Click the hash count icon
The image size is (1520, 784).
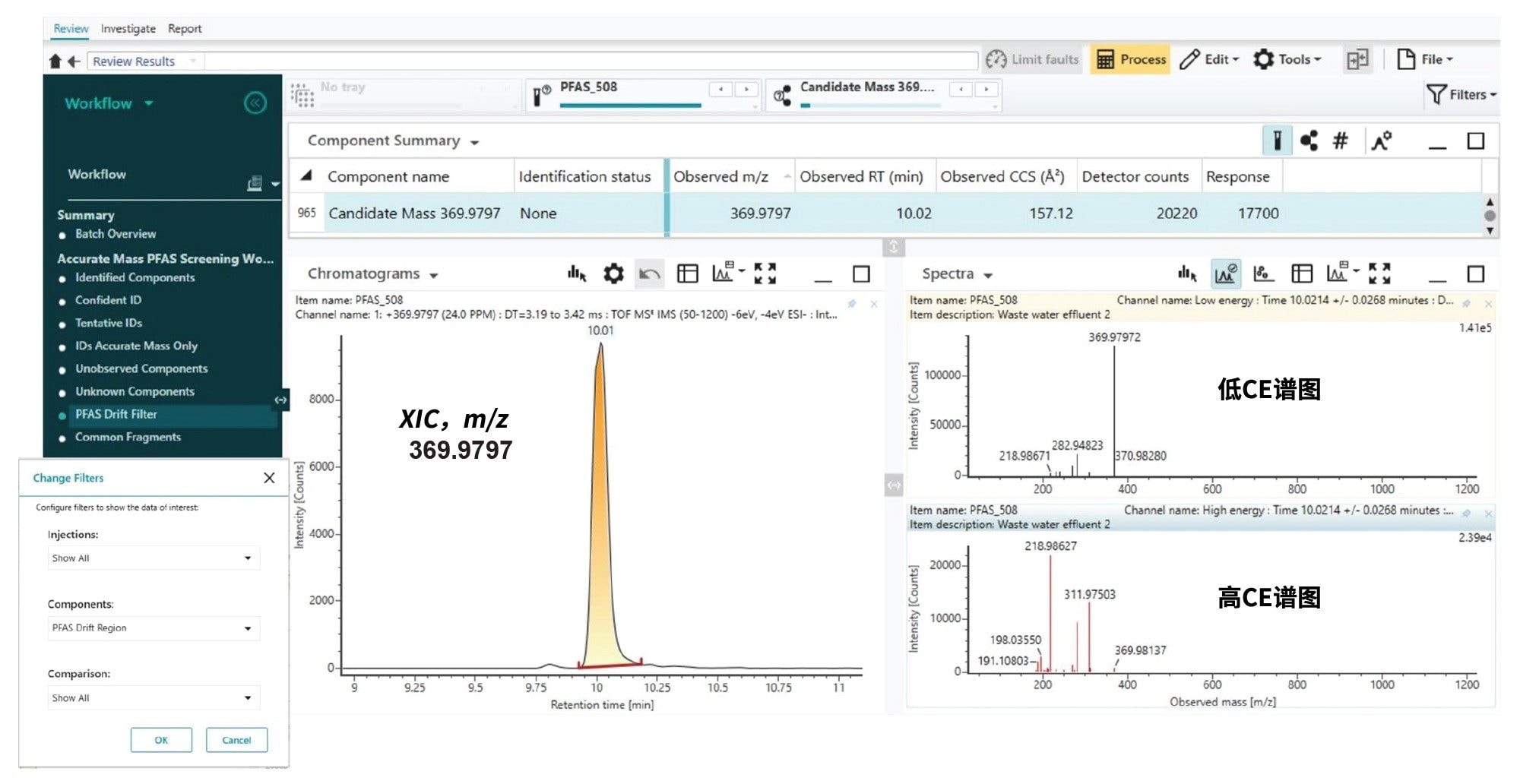coord(1341,141)
